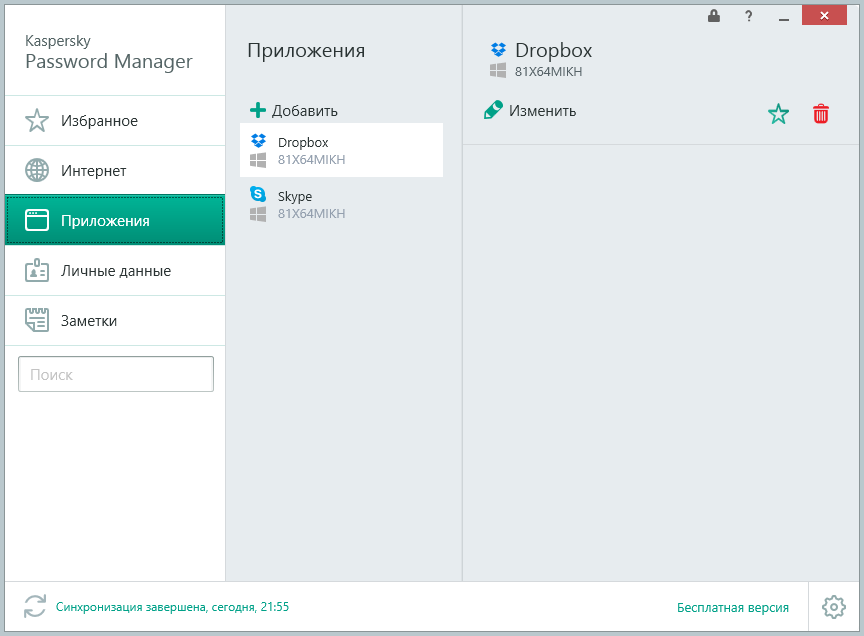Open the Интернет section
This screenshot has height=636, width=864.
(x=115, y=170)
